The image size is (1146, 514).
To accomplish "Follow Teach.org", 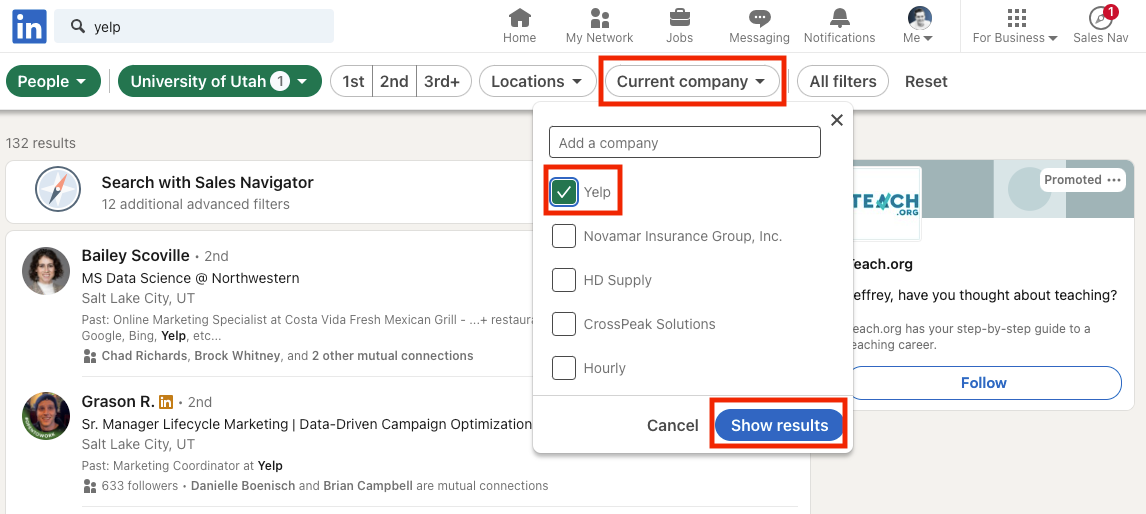I will pyautogui.click(x=984, y=382).
